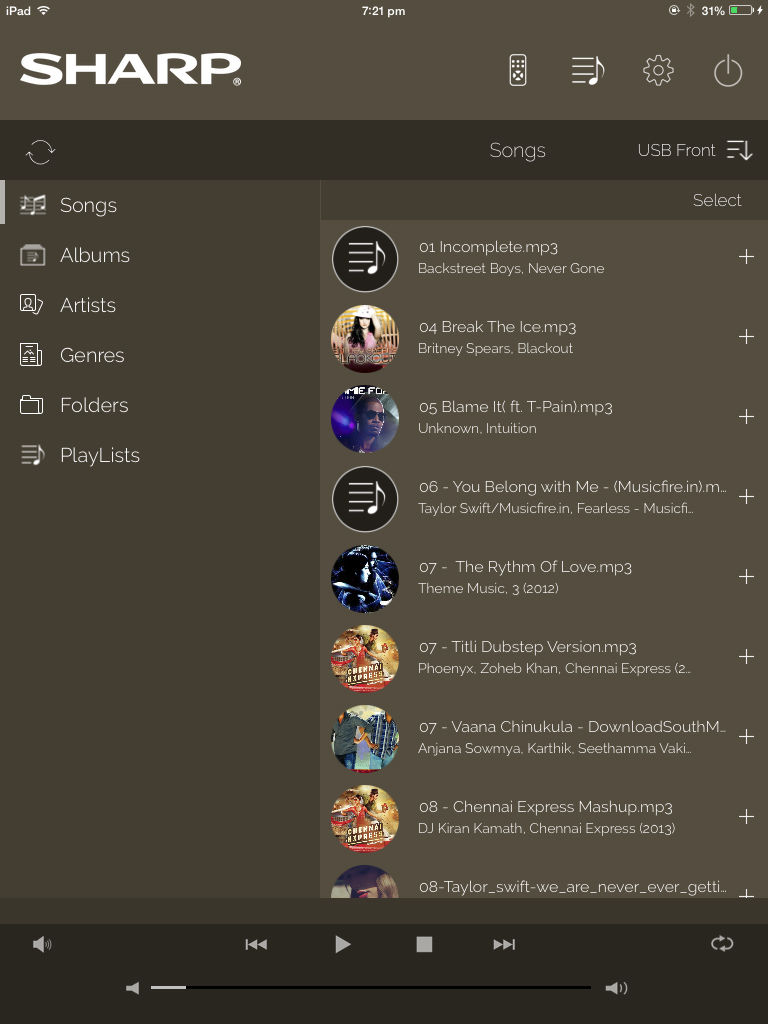This screenshot has height=1024, width=768.
Task: Select song 04 Break The Ice.mp3
Action: pos(544,338)
